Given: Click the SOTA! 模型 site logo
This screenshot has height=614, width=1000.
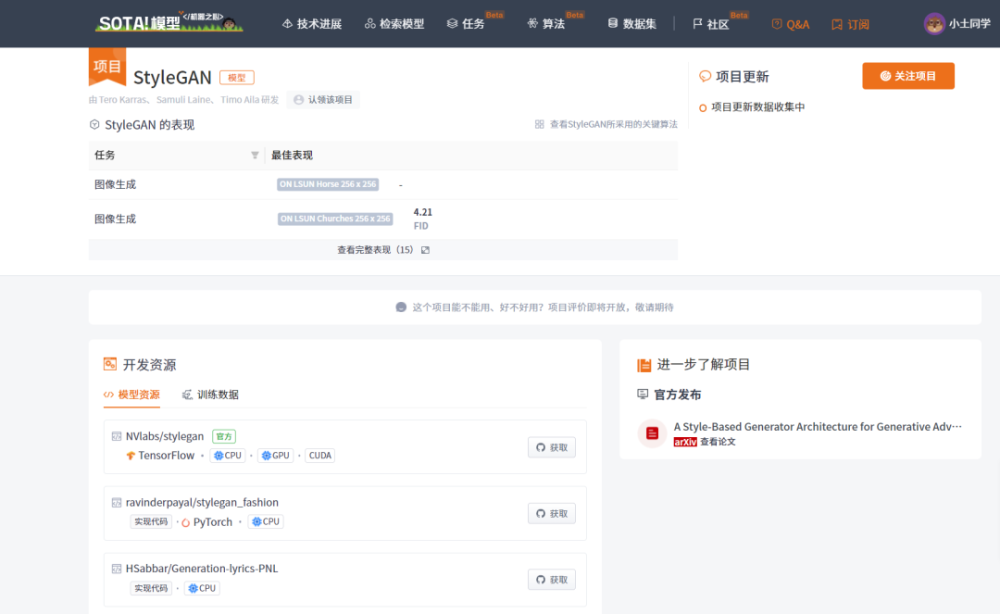Looking at the screenshot, I should click(x=169, y=22).
